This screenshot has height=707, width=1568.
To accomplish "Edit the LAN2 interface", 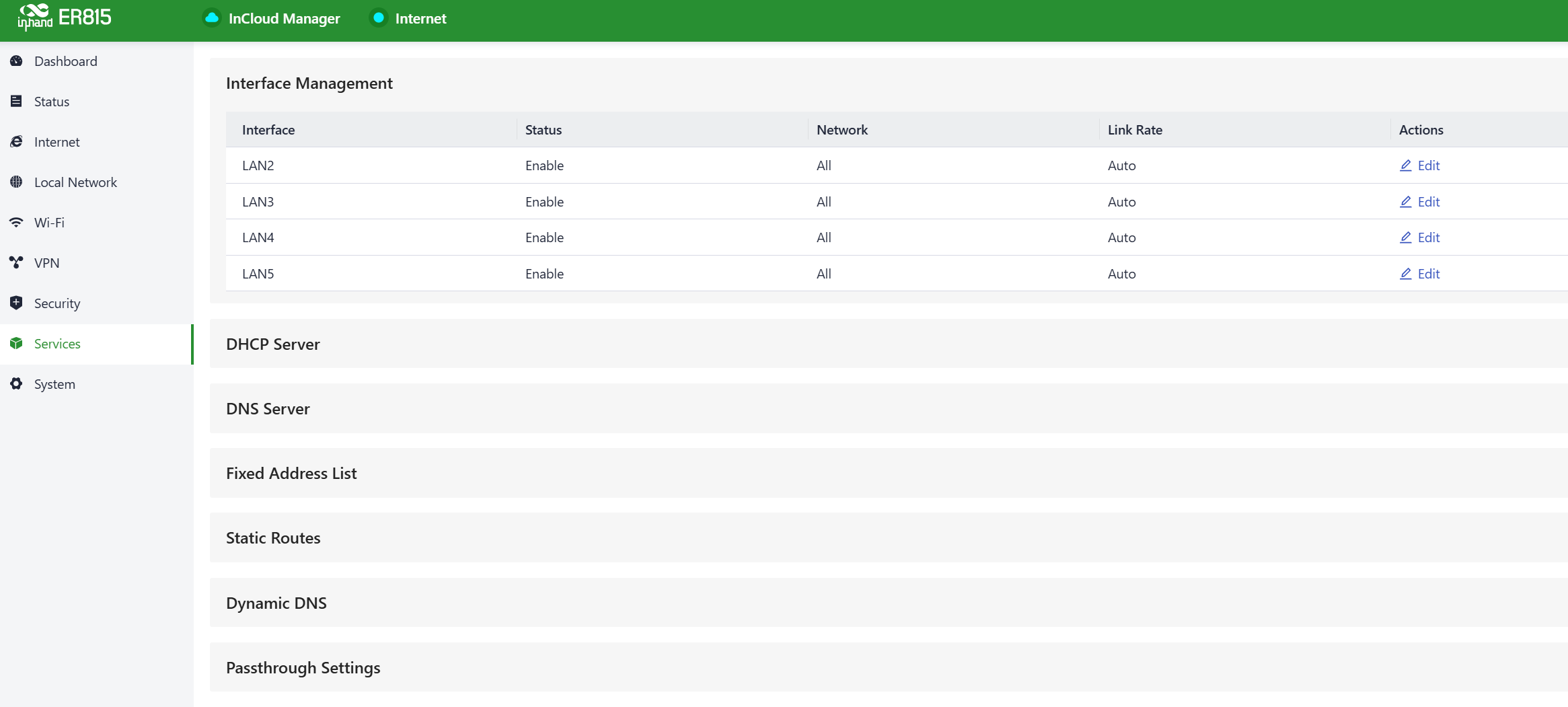I will [1420, 165].
